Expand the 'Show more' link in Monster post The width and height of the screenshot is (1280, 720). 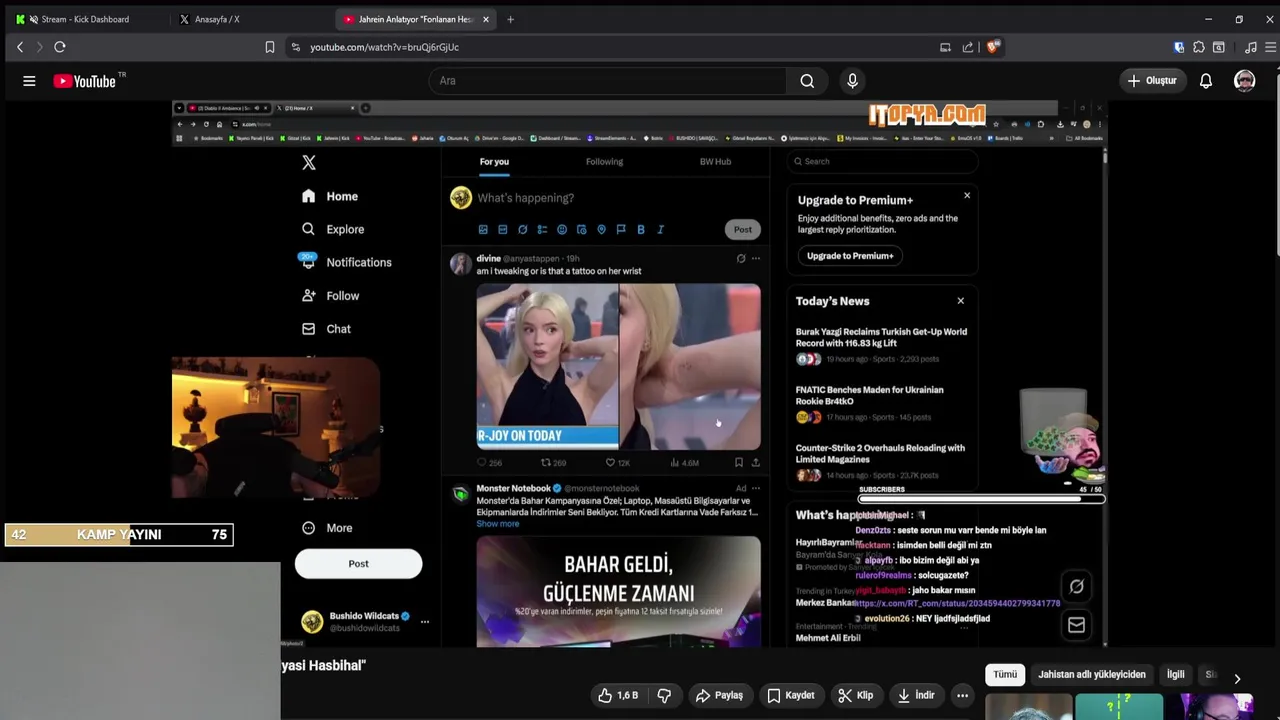click(497, 524)
